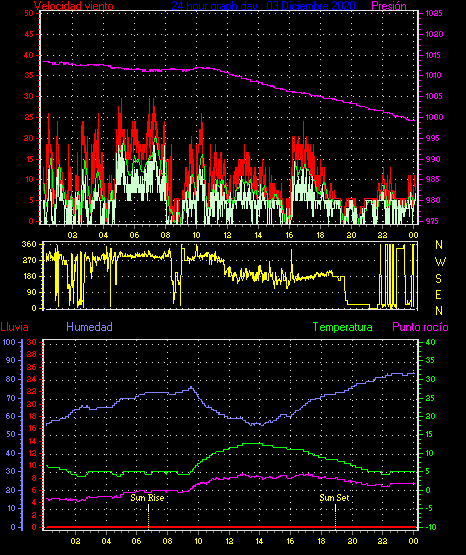Click the Presión legend label
466x555 pixels.
pyautogui.click(x=389, y=6)
